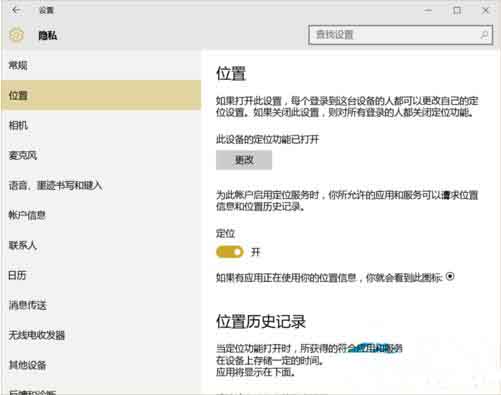Click the 此设备的定位功能已打开 status text
The width and height of the screenshot is (501, 395).
tap(268, 139)
